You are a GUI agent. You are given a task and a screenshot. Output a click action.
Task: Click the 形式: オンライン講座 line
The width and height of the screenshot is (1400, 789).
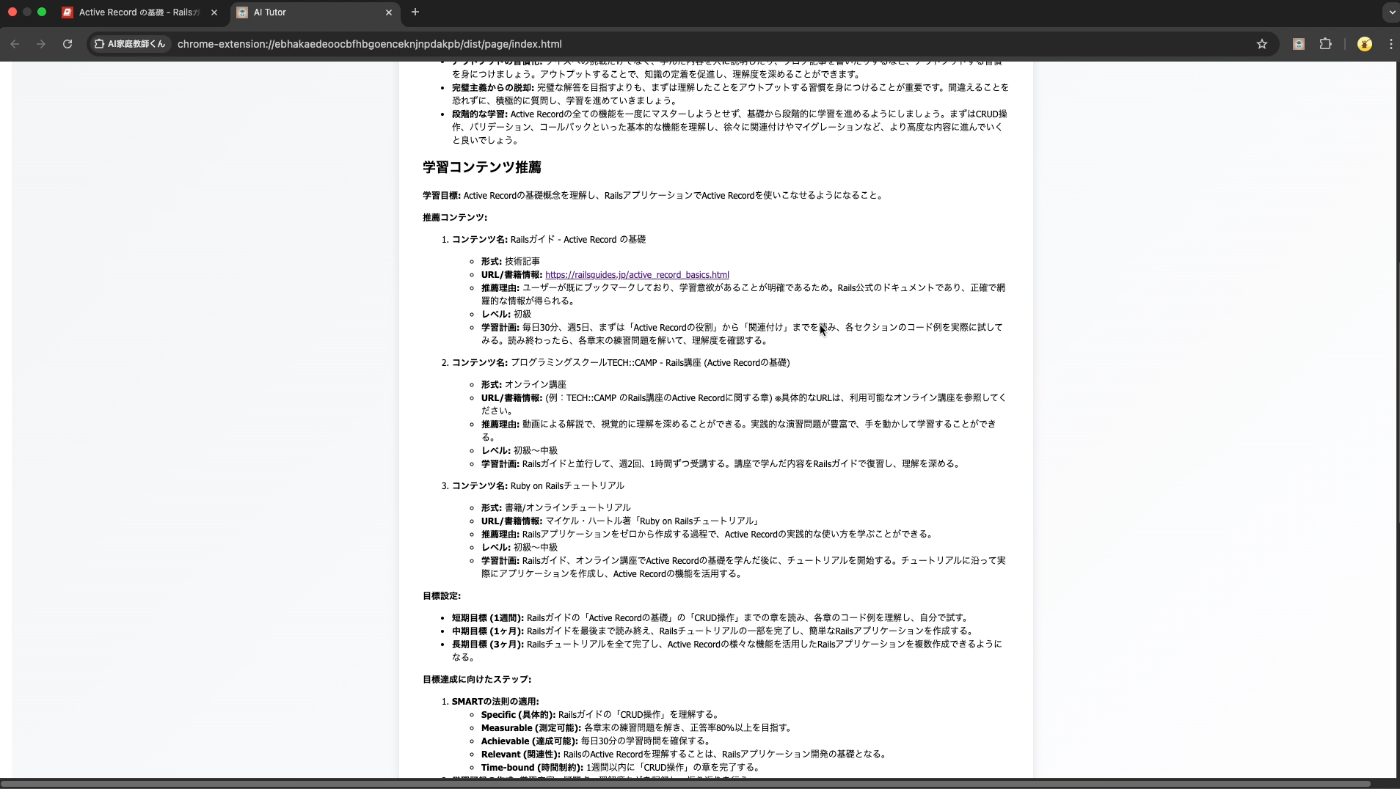pyautogui.click(x=523, y=384)
